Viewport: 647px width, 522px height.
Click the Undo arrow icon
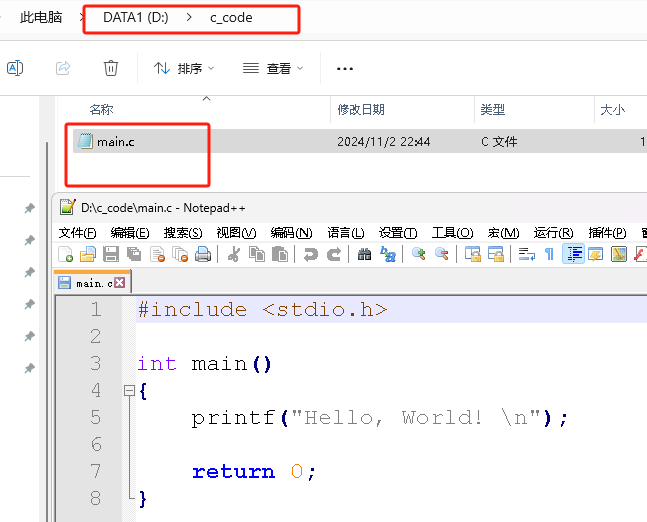(x=310, y=254)
